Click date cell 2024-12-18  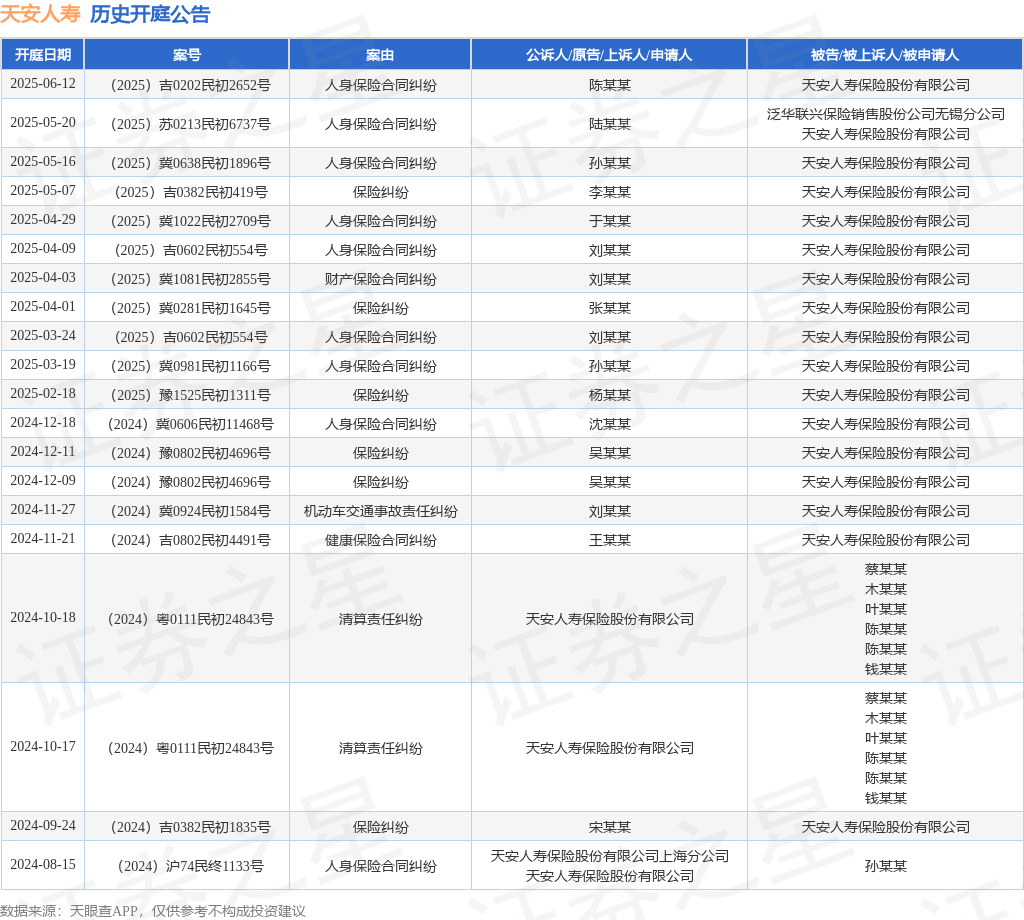43,422
